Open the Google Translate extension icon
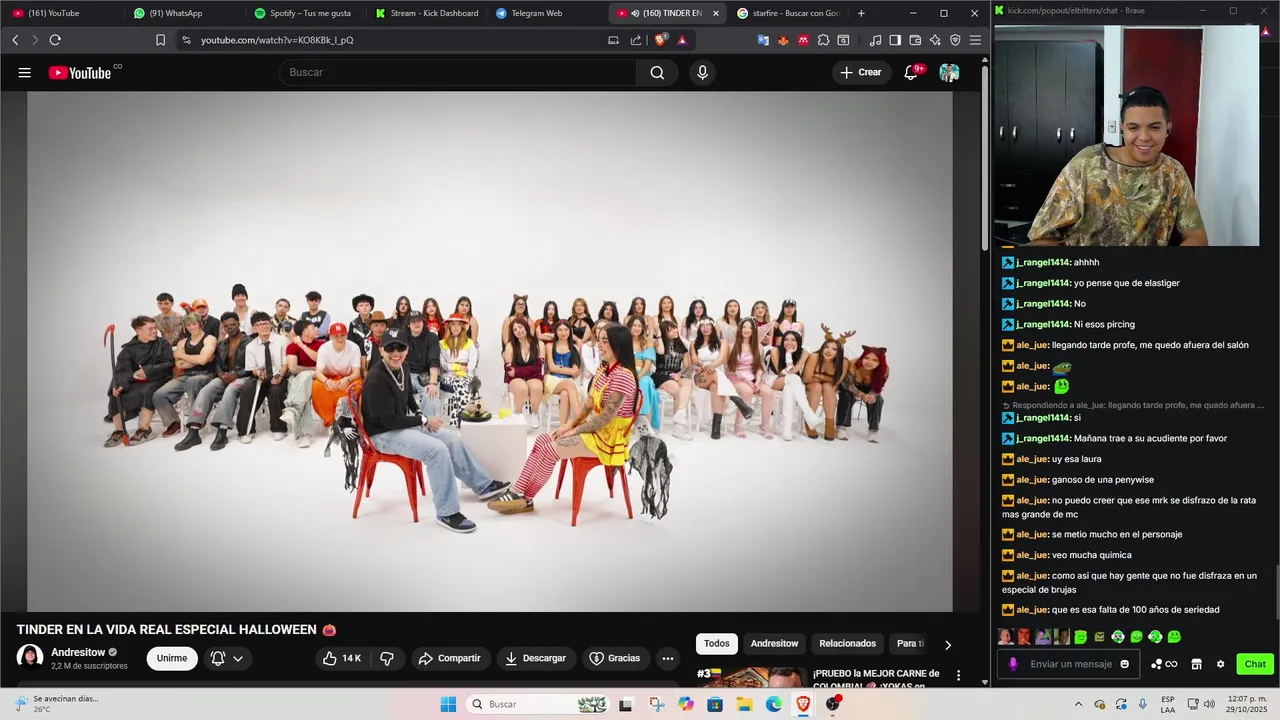The image size is (1280, 720). point(763,40)
